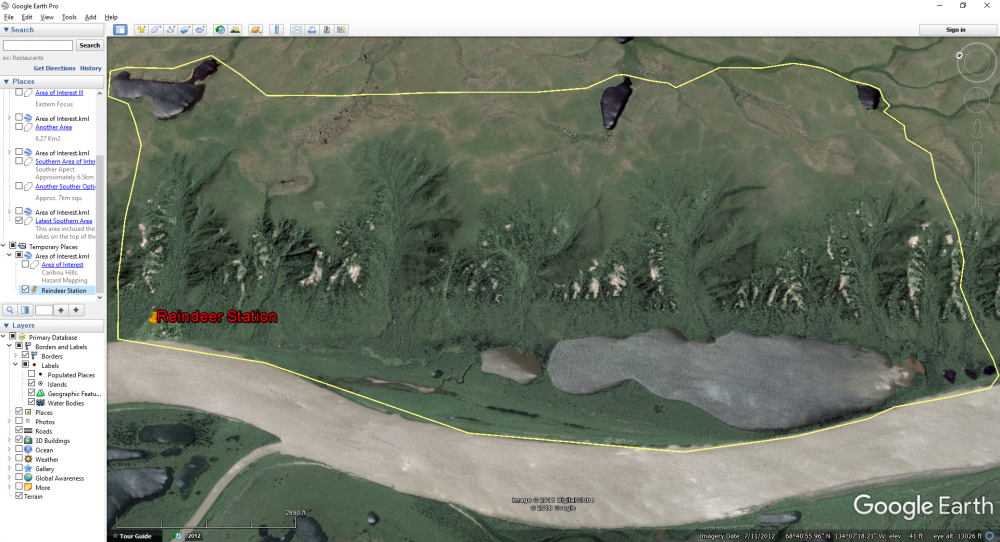Disable the Terrain layer checkbox
The height and width of the screenshot is (542, 1000).
[19, 495]
